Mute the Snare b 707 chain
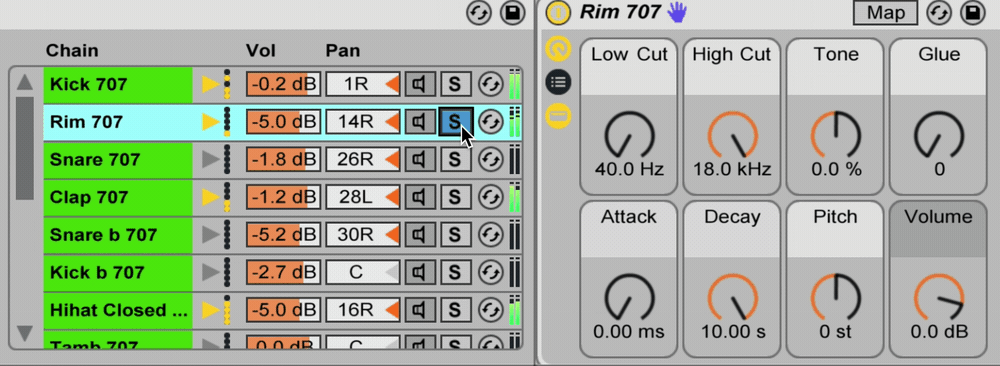 tap(420, 235)
